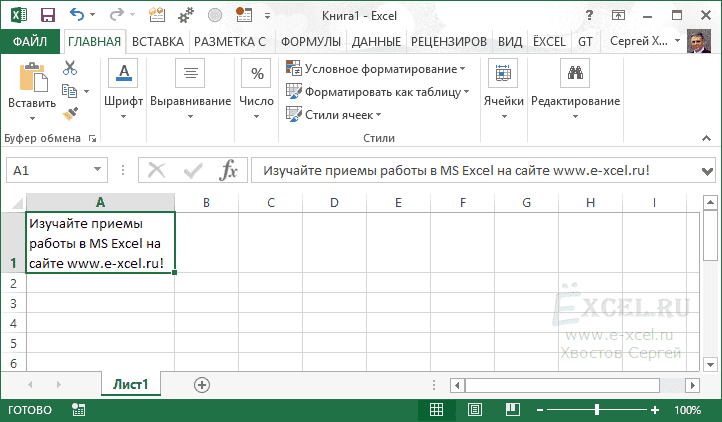Zoom in with the plus button
Screen dimensions: 722x422
(654, 410)
